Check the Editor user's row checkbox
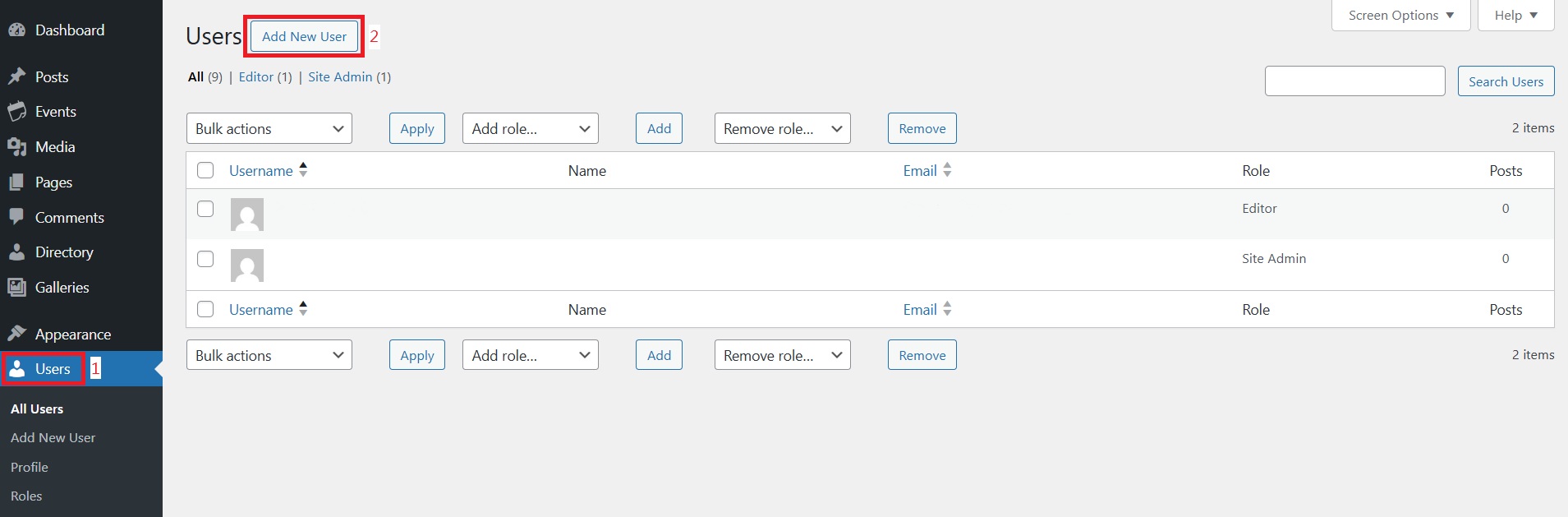Viewport: 1568px width, 517px height. (205, 209)
